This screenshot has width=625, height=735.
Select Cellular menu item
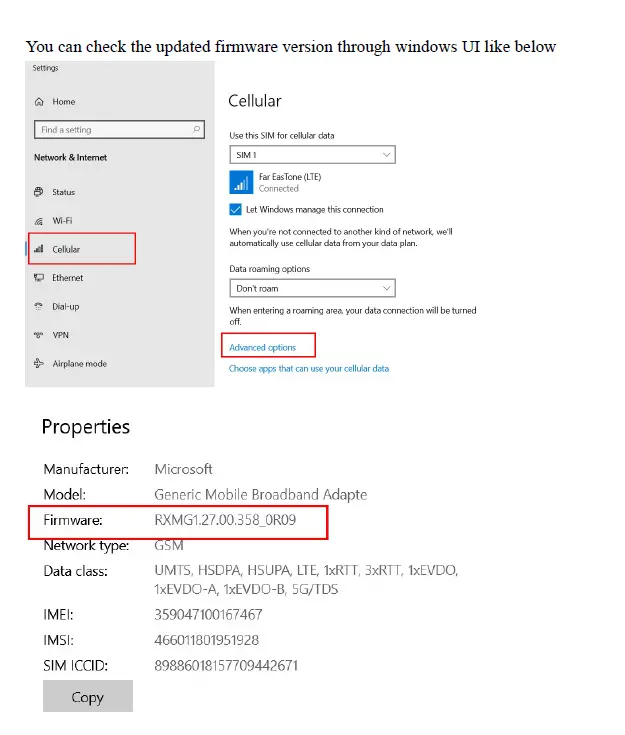coord(66,249)
